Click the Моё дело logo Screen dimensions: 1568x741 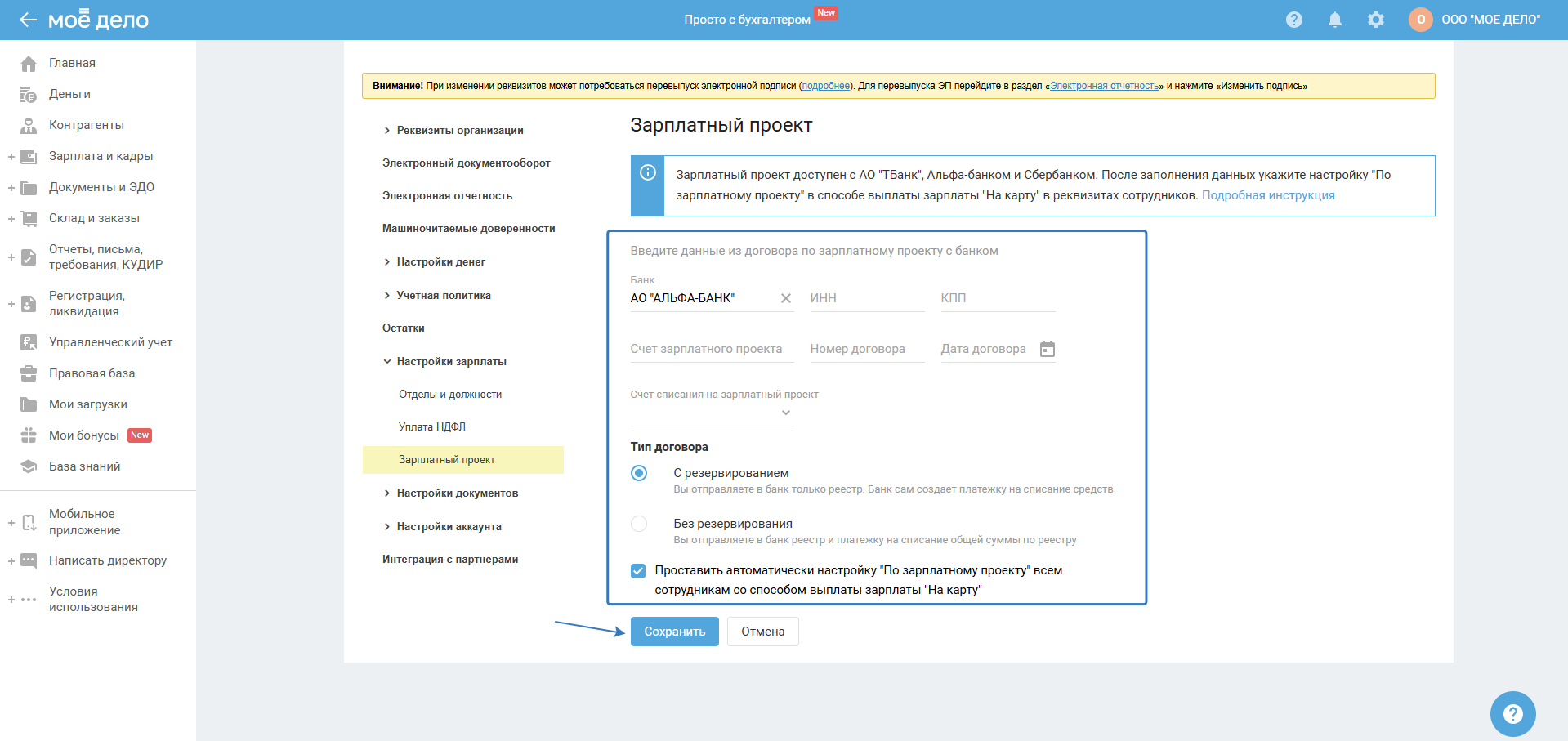(98, 20)
